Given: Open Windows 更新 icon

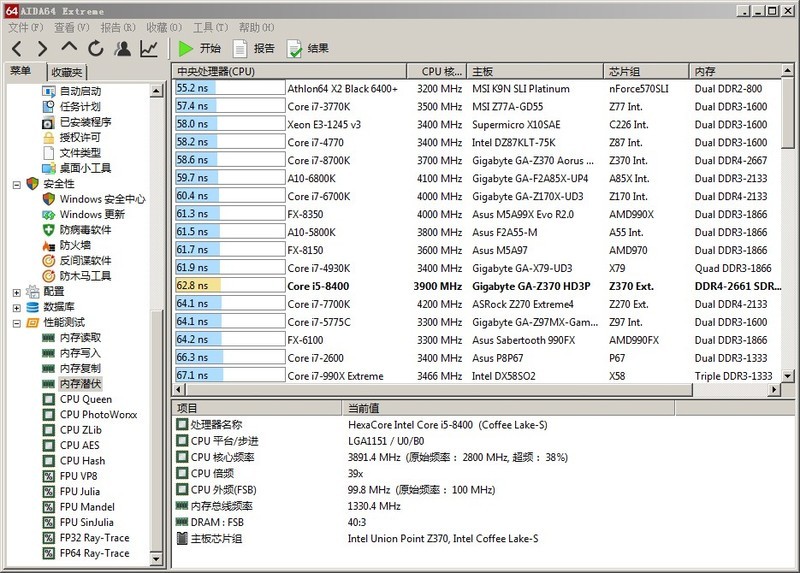Looking at the screenshot, I should point(48,215).
